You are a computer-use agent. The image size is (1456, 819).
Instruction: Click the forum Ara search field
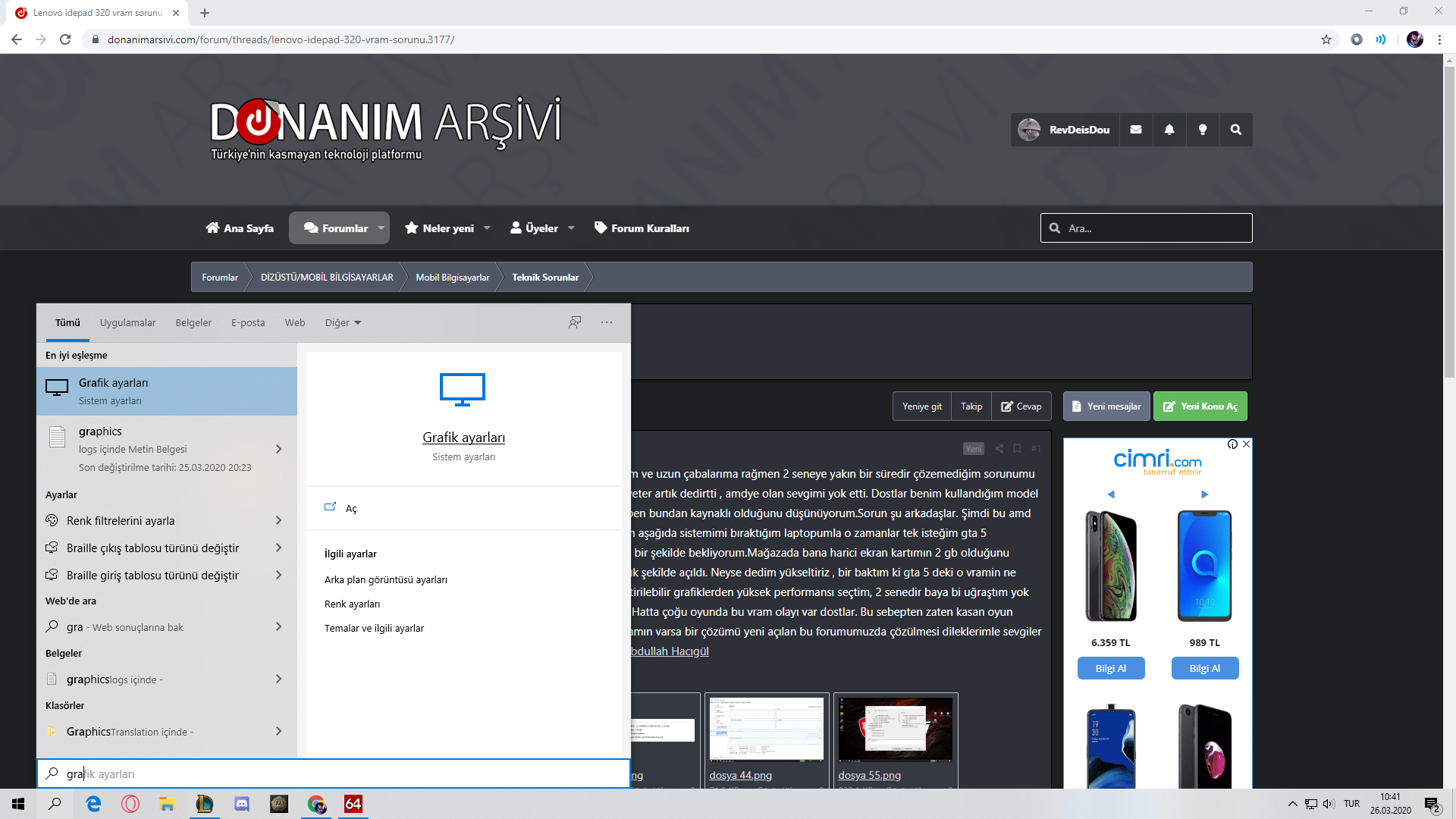tap(1146, 228)
